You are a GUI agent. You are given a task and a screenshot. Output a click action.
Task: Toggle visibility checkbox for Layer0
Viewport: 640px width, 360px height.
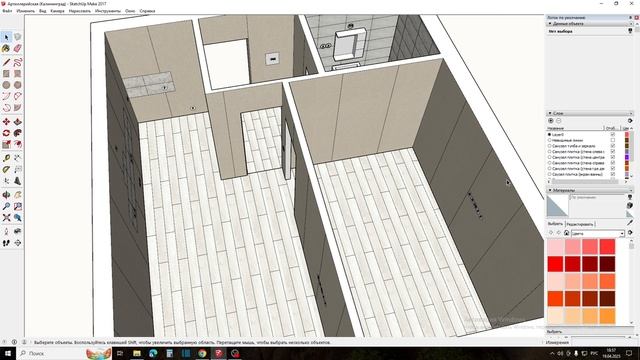(x=613, y=134)
